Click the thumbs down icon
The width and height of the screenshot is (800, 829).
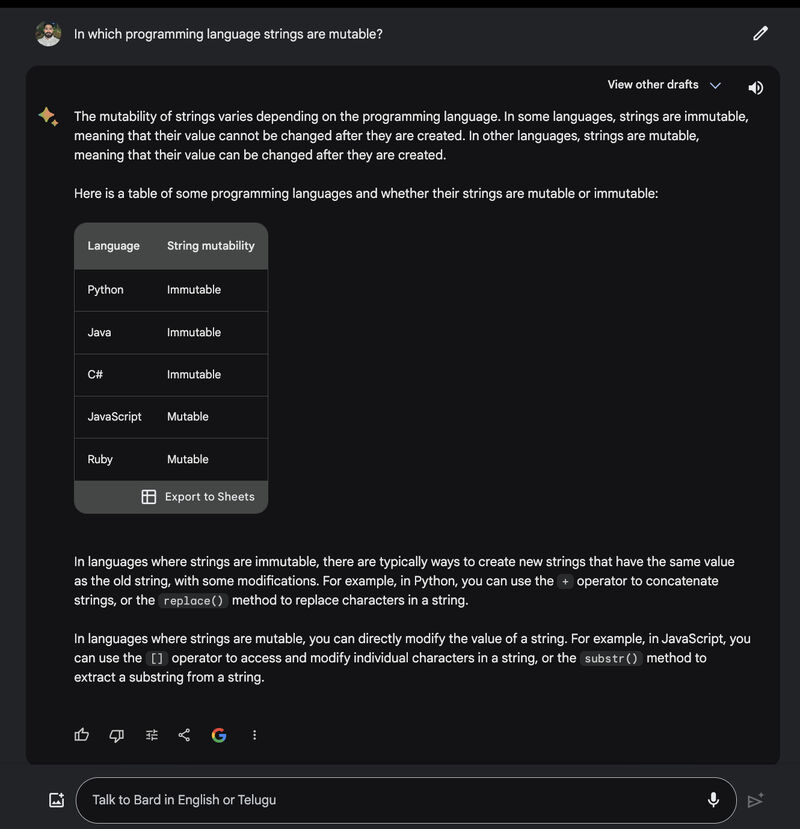[116, 735]
